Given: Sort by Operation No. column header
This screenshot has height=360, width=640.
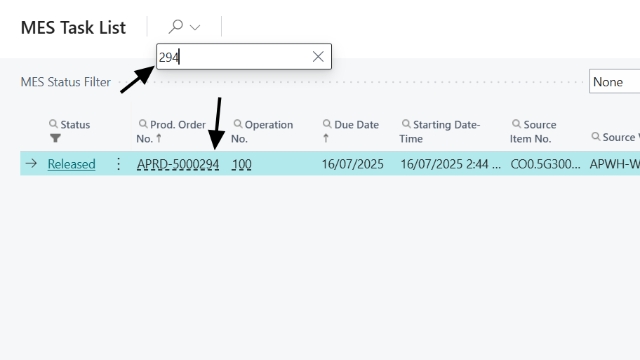Looking at the screenshot, I should point(262,131).
